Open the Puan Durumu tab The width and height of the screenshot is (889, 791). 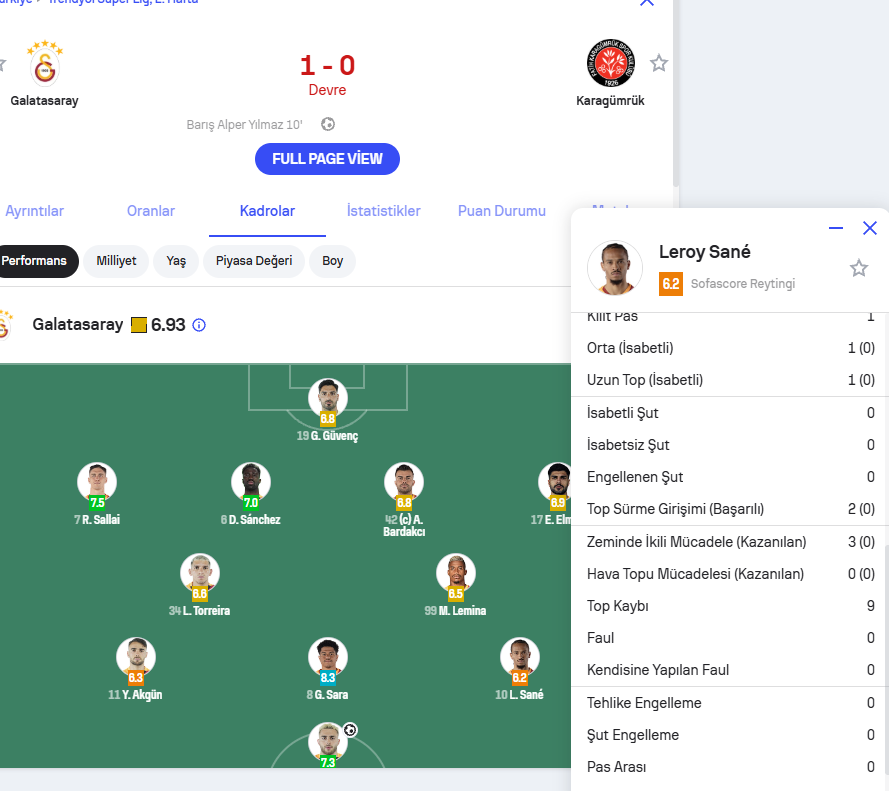(x=502, y=211)
